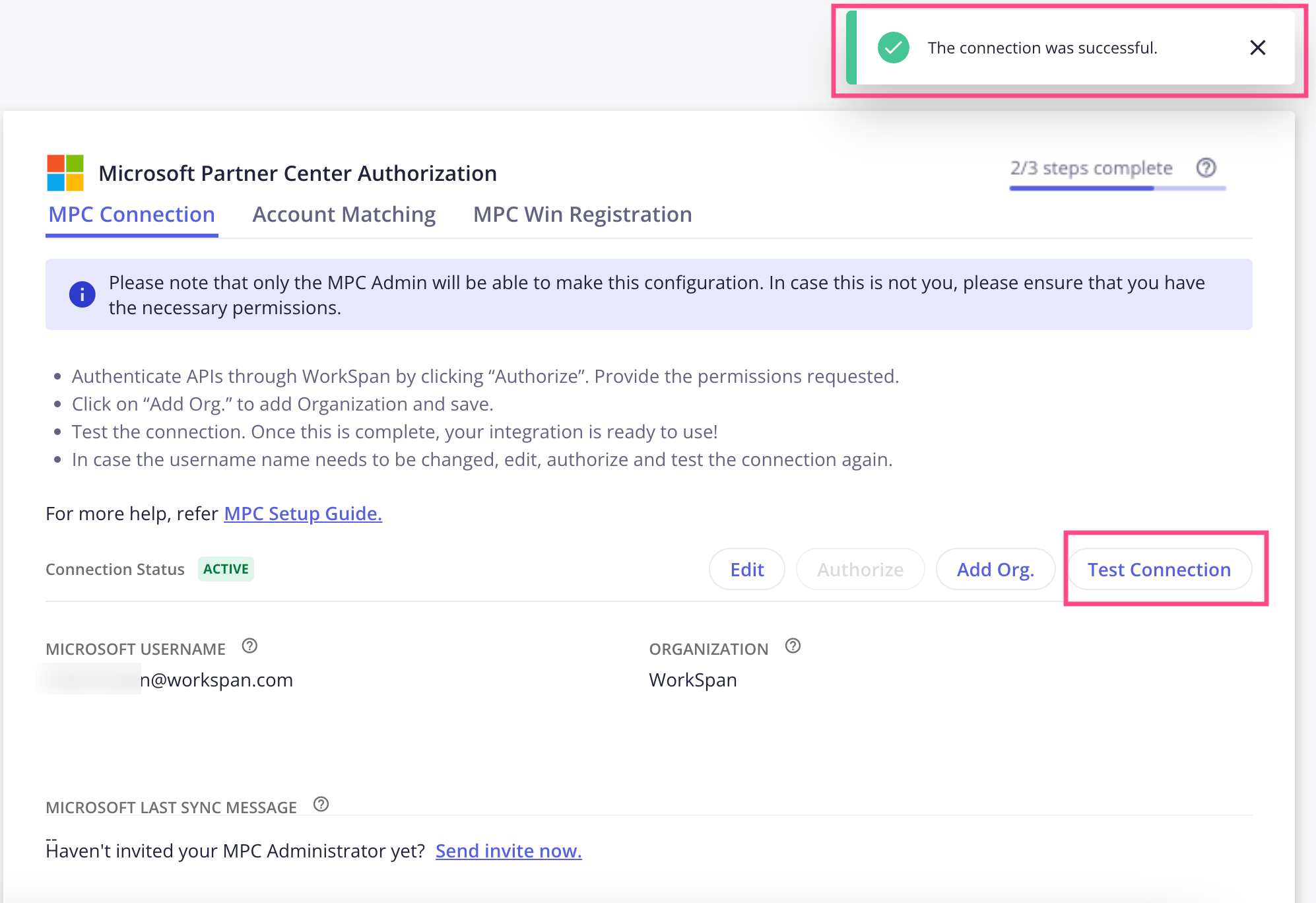Click the Edit button

[x=747, y=569]
